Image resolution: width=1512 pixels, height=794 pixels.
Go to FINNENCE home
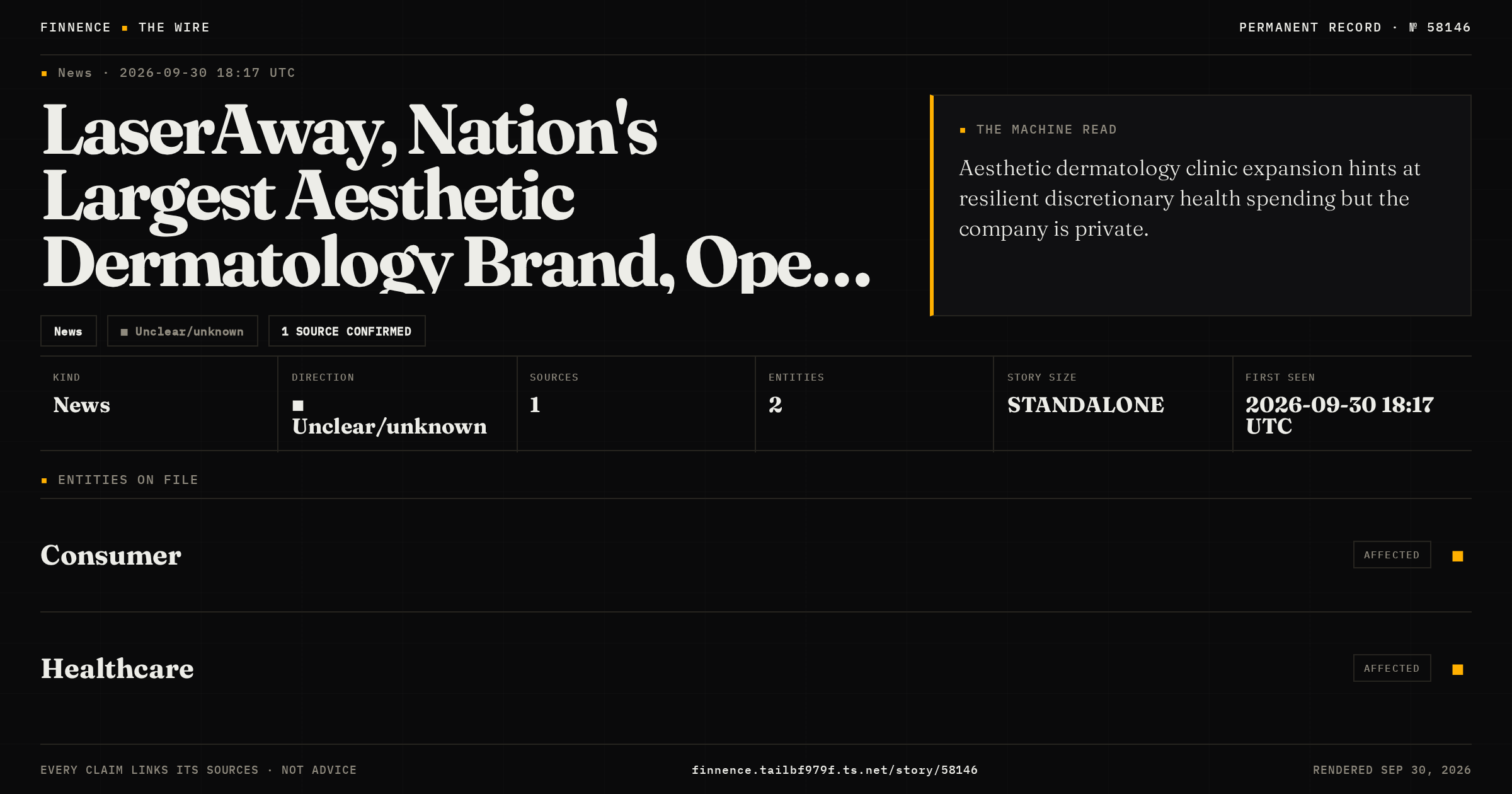tap(76, 28)
